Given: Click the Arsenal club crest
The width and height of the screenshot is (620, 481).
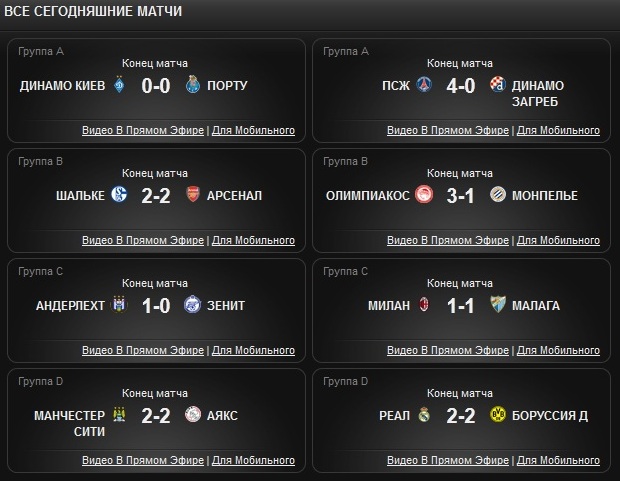Looking at the screenshot, I should [x=193, y=195].
